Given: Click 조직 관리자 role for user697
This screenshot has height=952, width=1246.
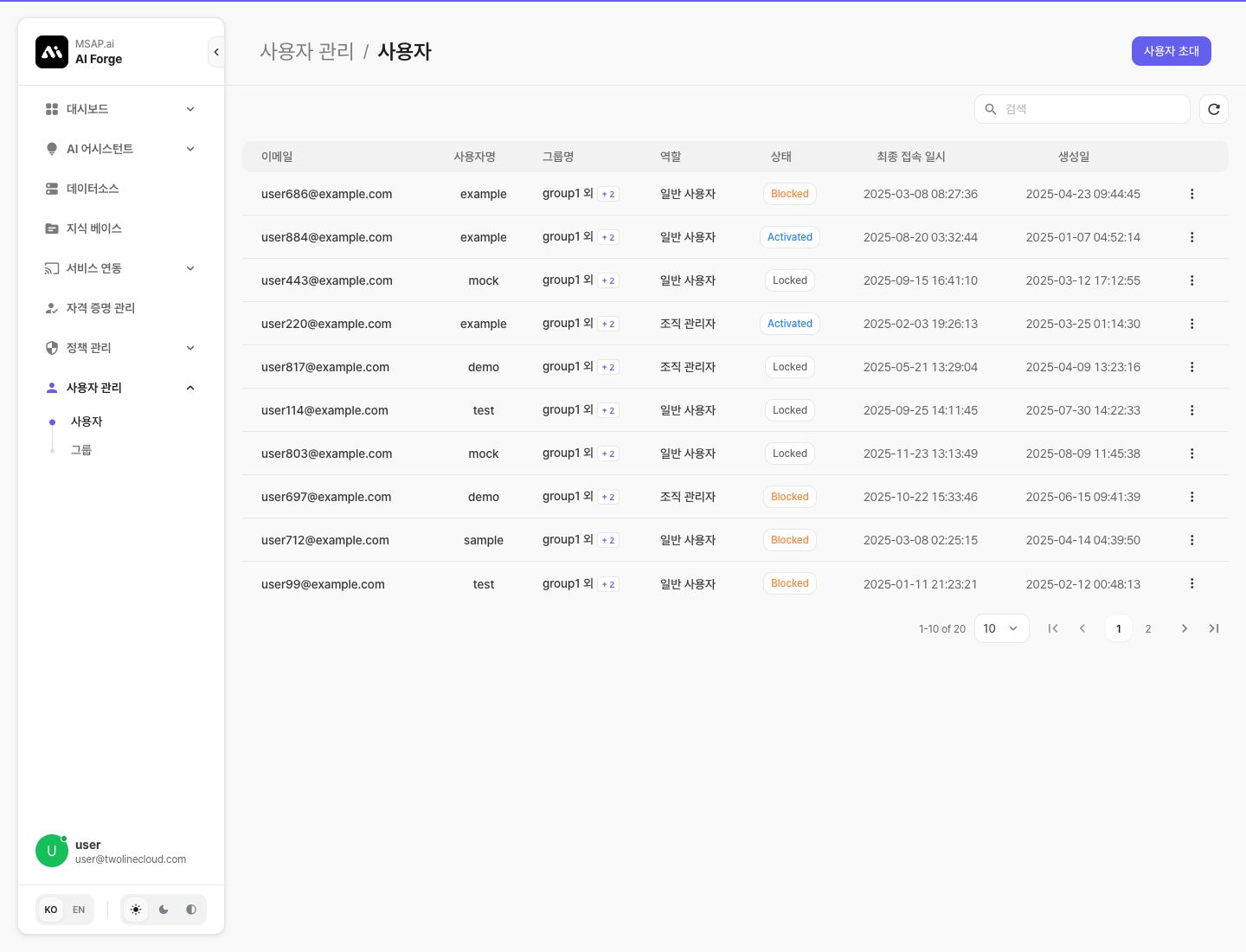Looking at the screenshot, I should pos(688,497).
